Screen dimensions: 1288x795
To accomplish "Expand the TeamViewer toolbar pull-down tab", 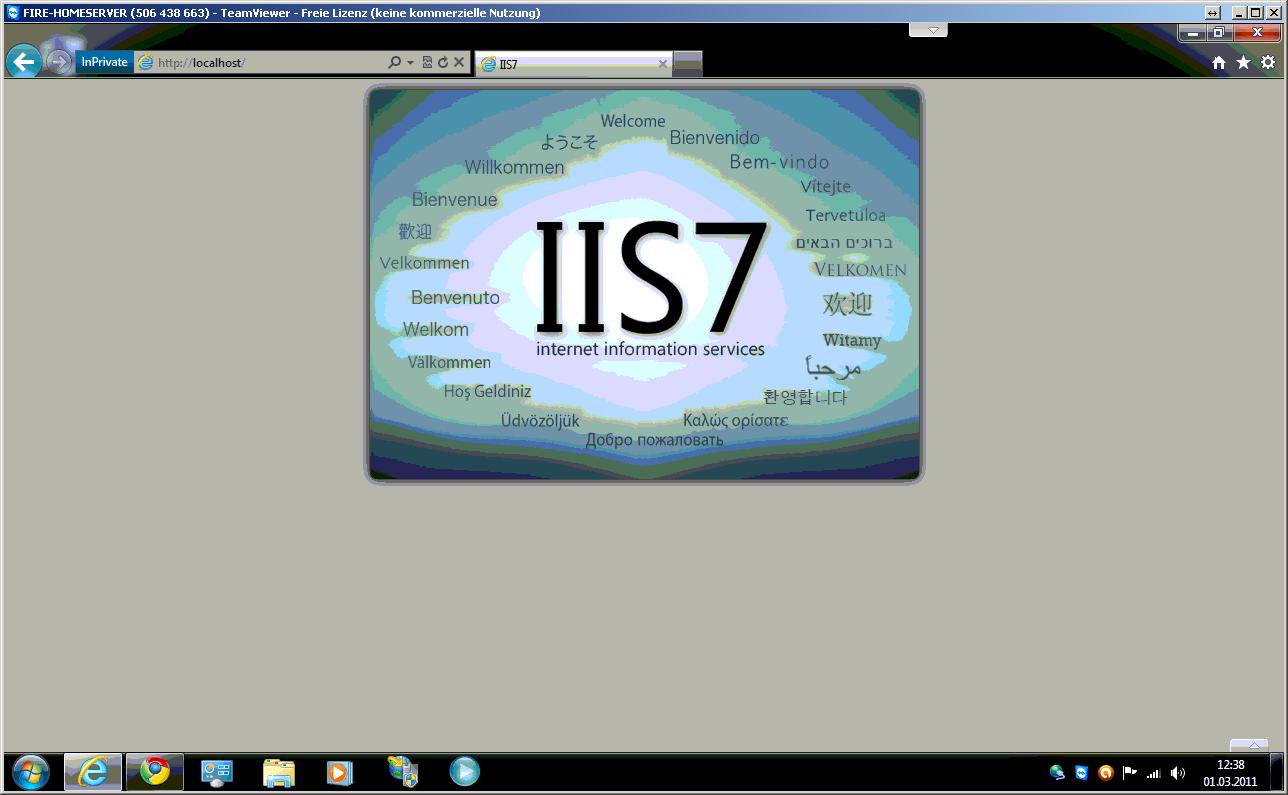I will point(928,30).
